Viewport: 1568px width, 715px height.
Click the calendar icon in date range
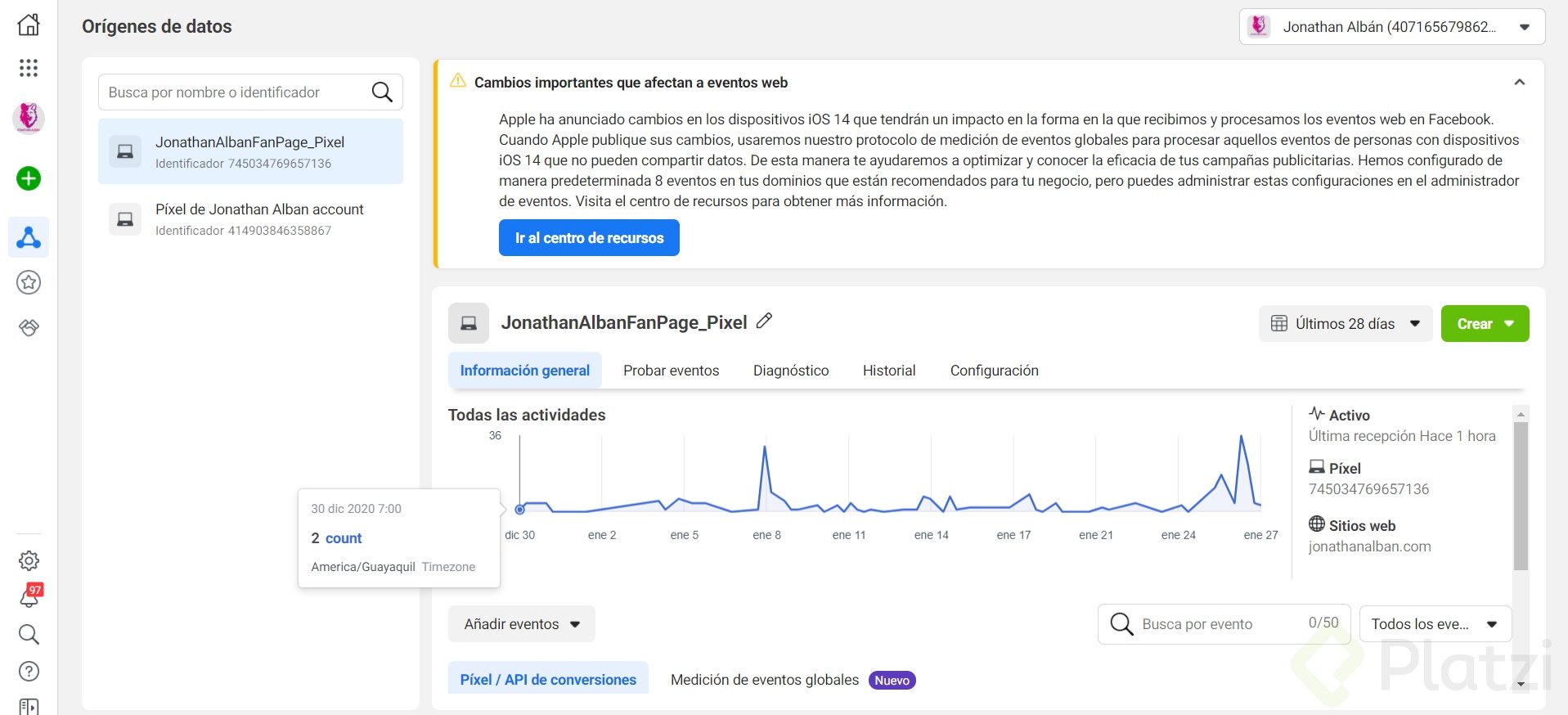point(1279,324)
